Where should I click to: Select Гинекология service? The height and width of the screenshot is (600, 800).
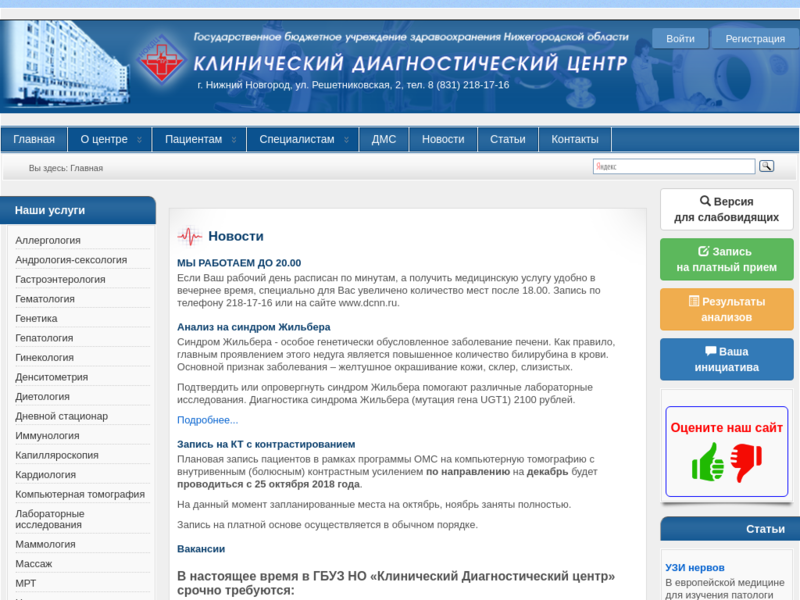tap(44, 358)
